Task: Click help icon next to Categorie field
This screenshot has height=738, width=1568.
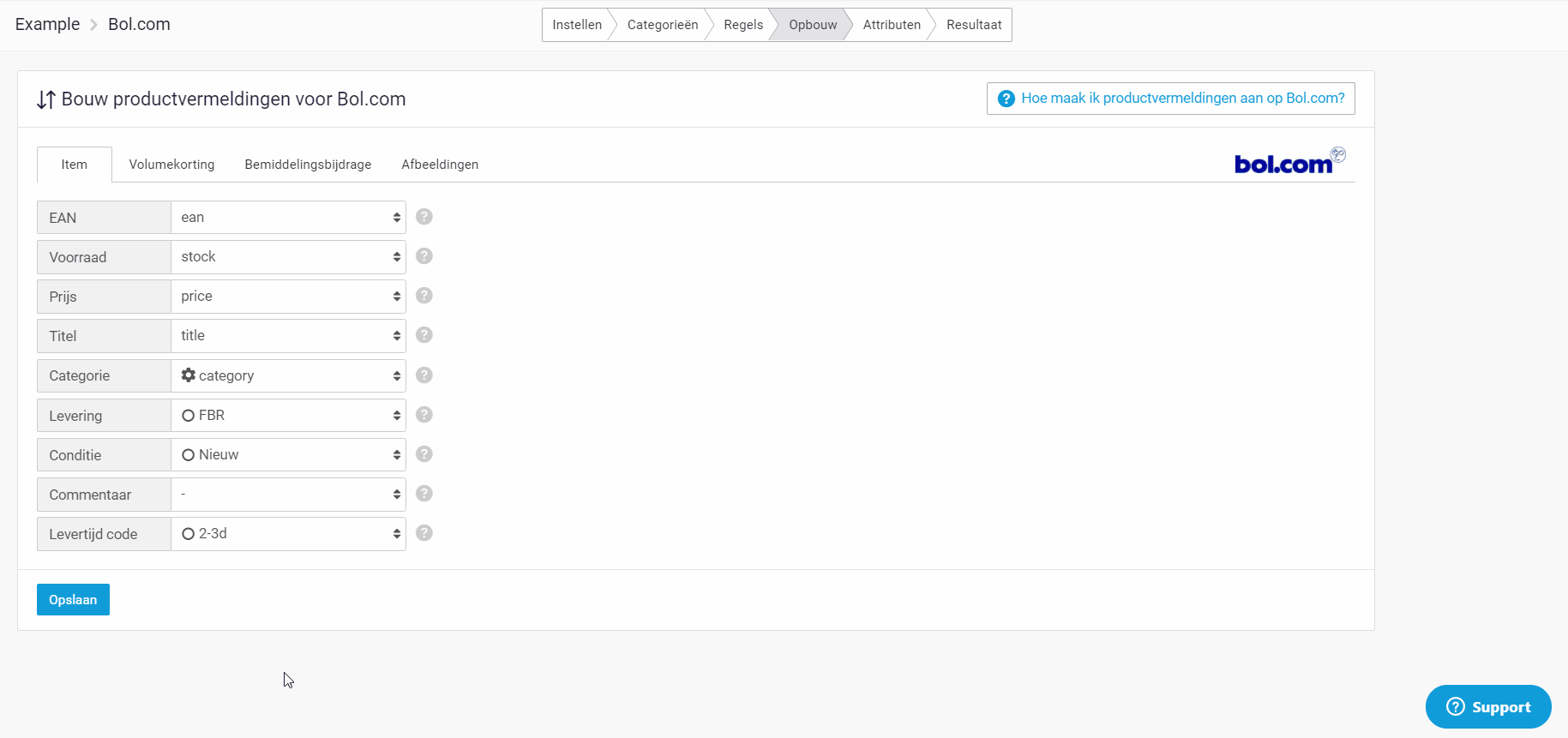Action: (424, 375)
